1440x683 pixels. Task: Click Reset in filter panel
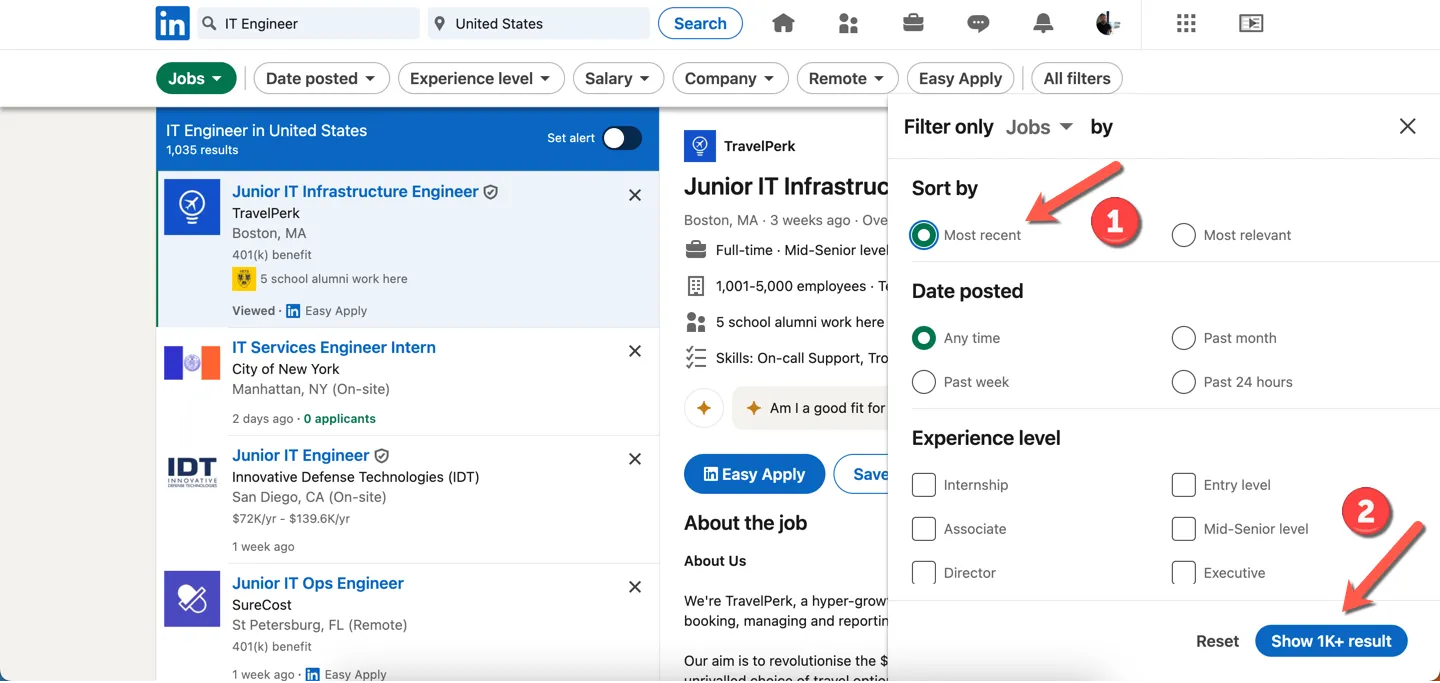[x=1217, y=641]
